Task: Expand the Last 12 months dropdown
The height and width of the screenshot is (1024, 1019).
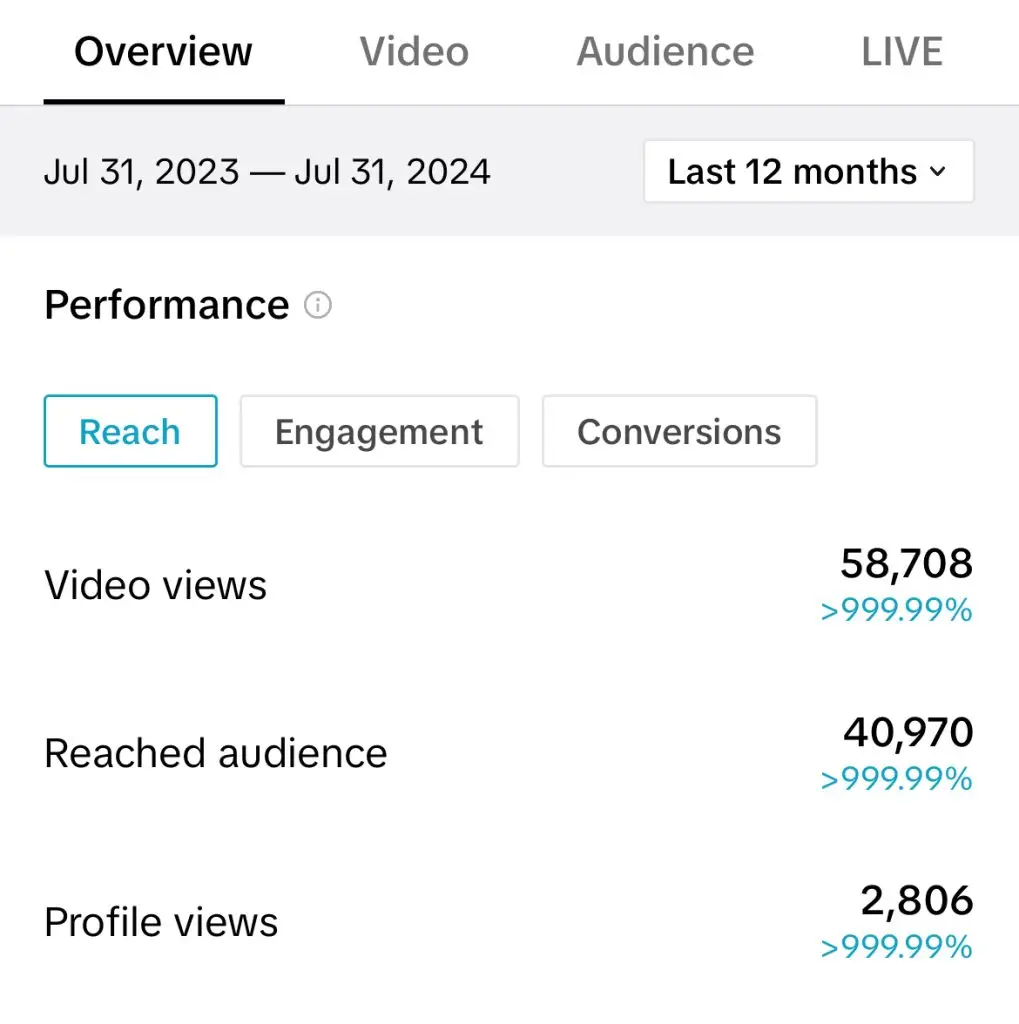Action: 808,172
